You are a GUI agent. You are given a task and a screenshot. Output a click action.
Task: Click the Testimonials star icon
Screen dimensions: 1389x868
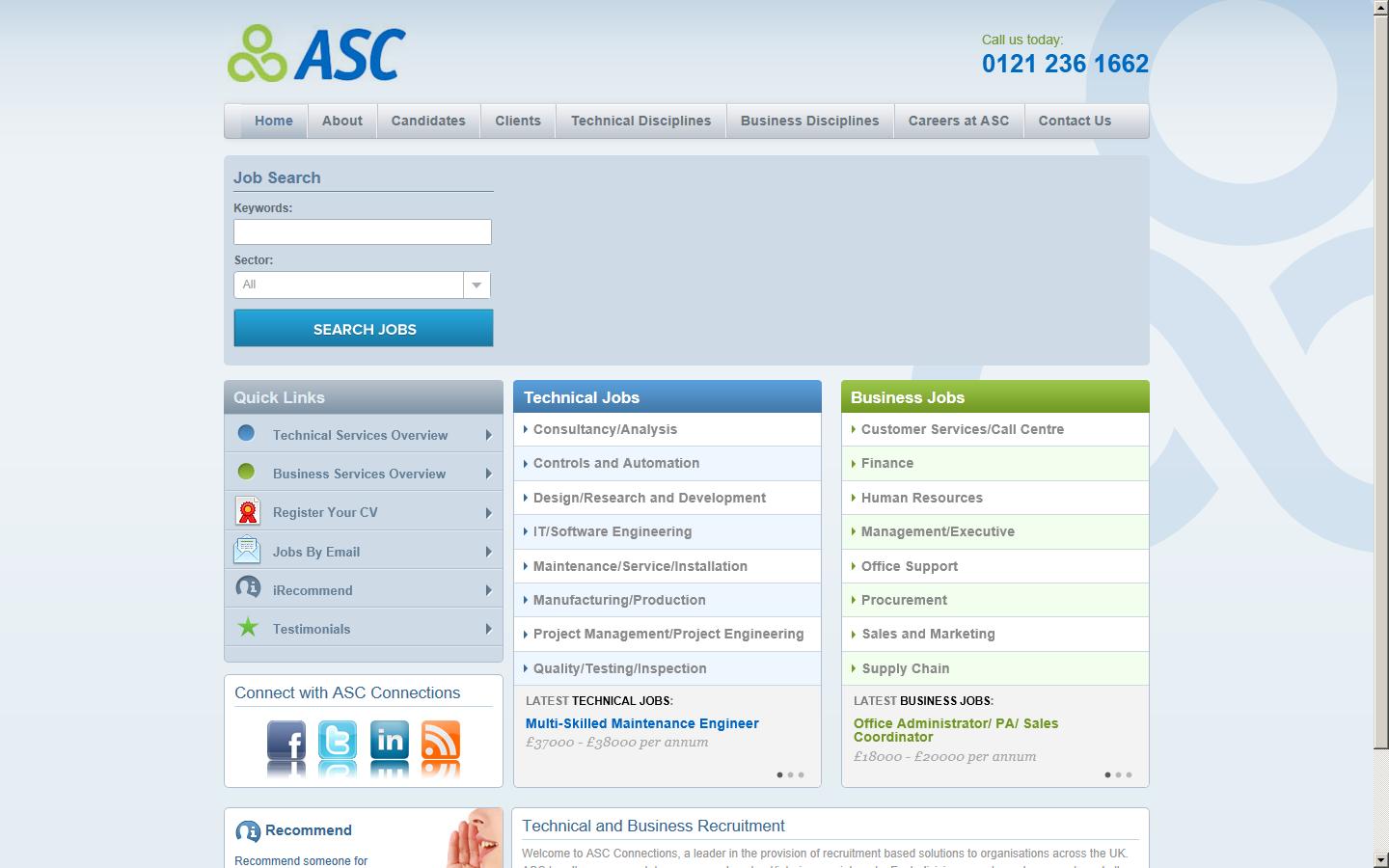coord(248,627)
